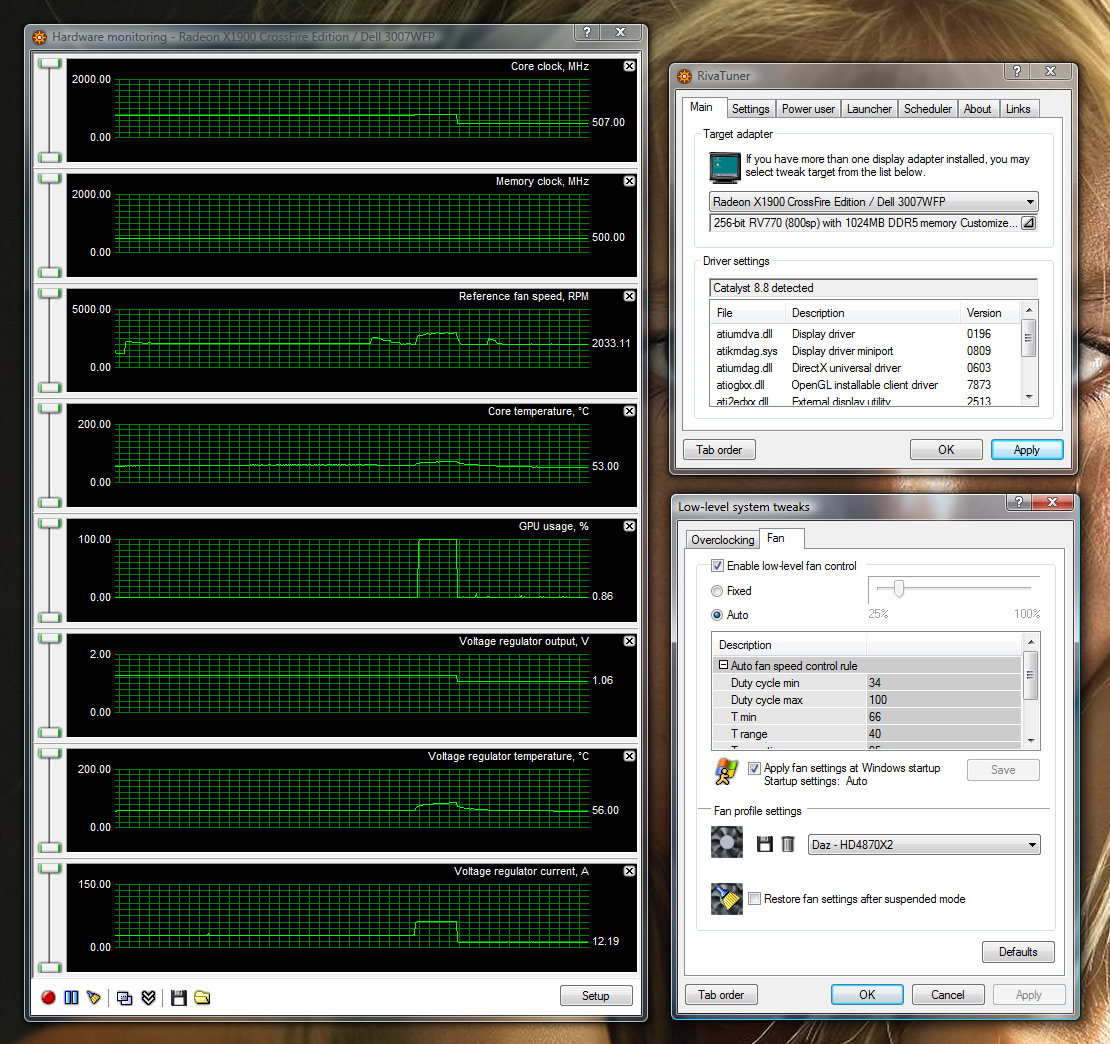This screenshot has height=1044, width=1110.
Task: Click the Duty cycle min value 34
Action: [944, 683]
